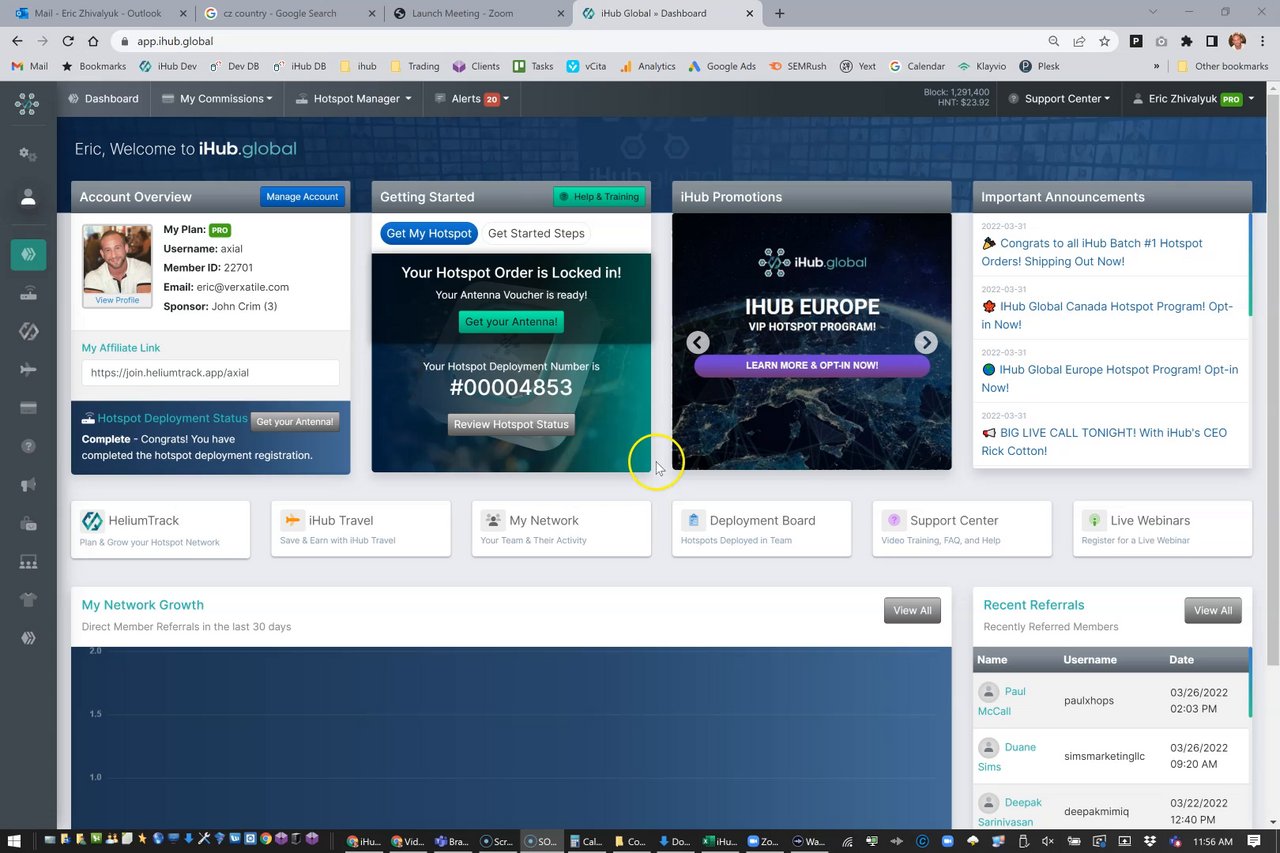Open the iHub Travel card

[x=361, y=529]
